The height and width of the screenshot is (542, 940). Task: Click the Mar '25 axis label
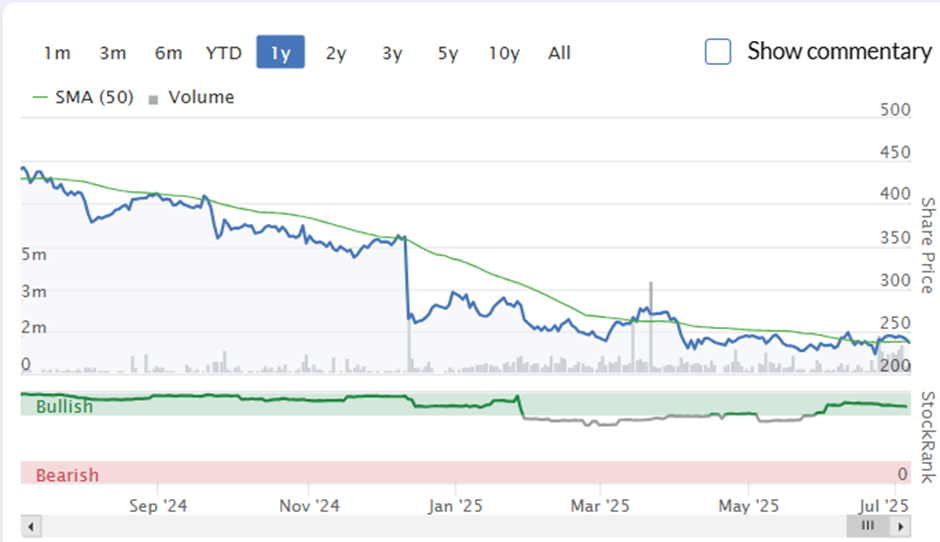[x=600, y=506]
